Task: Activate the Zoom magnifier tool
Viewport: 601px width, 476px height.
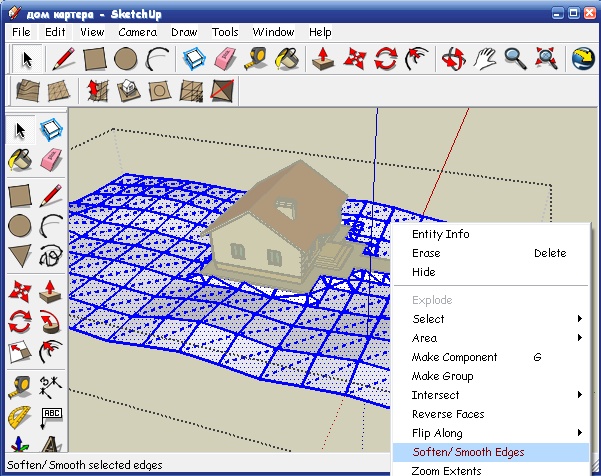Action: pos(516,59)
